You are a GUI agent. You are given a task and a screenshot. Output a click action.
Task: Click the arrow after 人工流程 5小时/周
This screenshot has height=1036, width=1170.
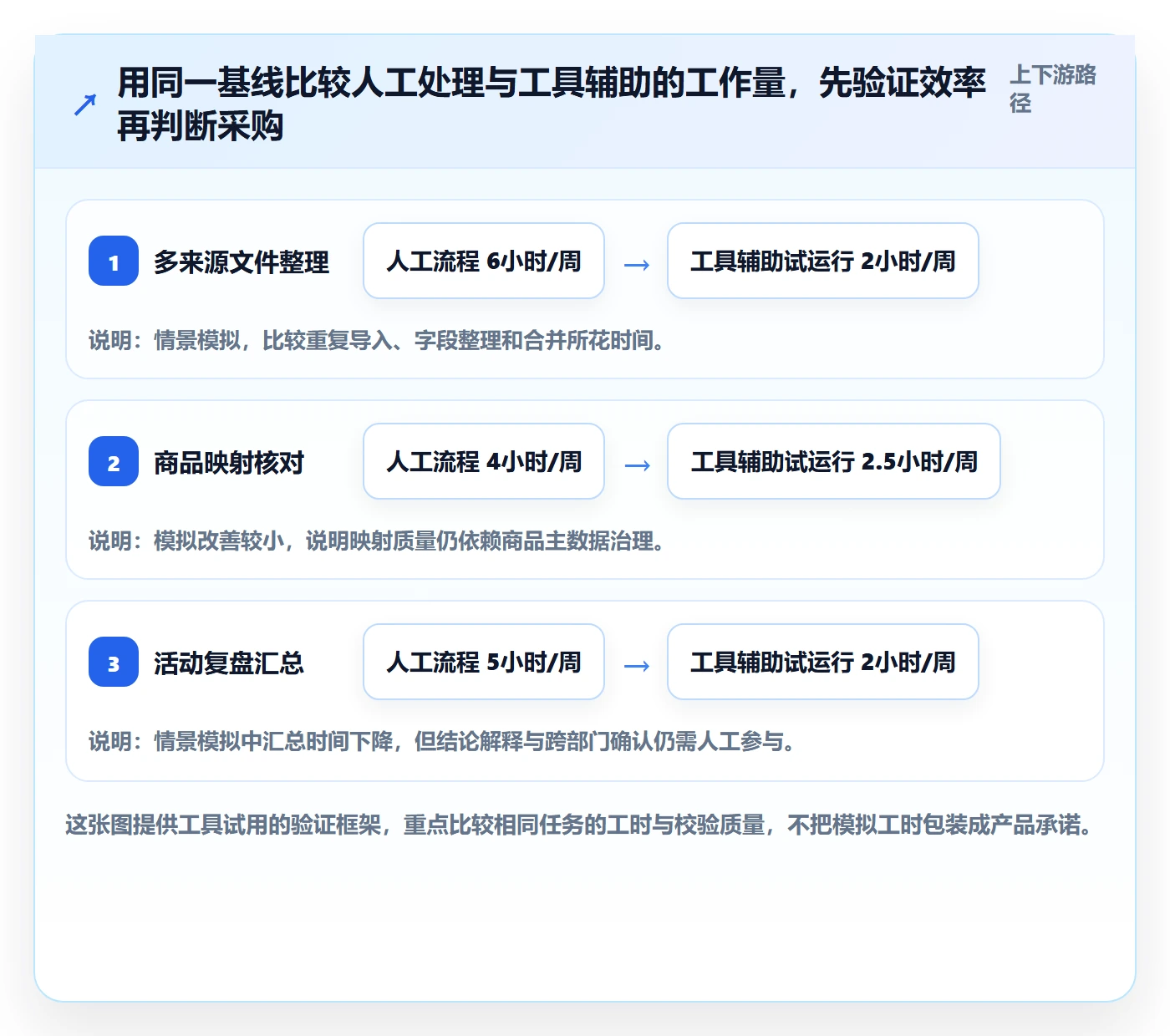[x=637, y=666]
